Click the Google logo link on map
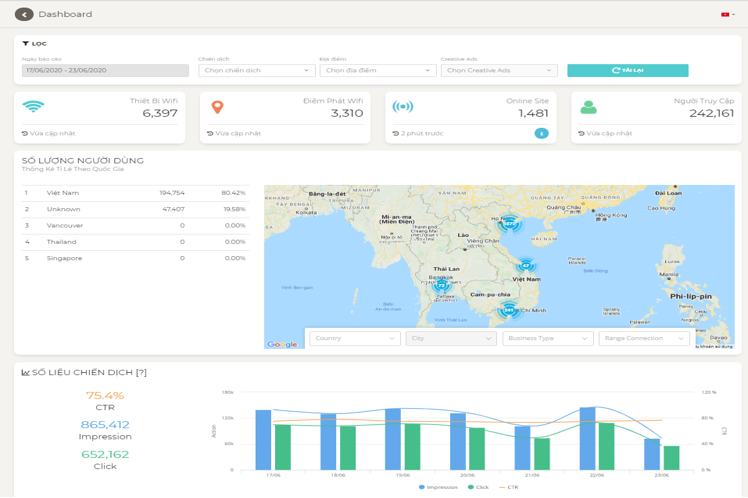748x498 pixels. 282,344
